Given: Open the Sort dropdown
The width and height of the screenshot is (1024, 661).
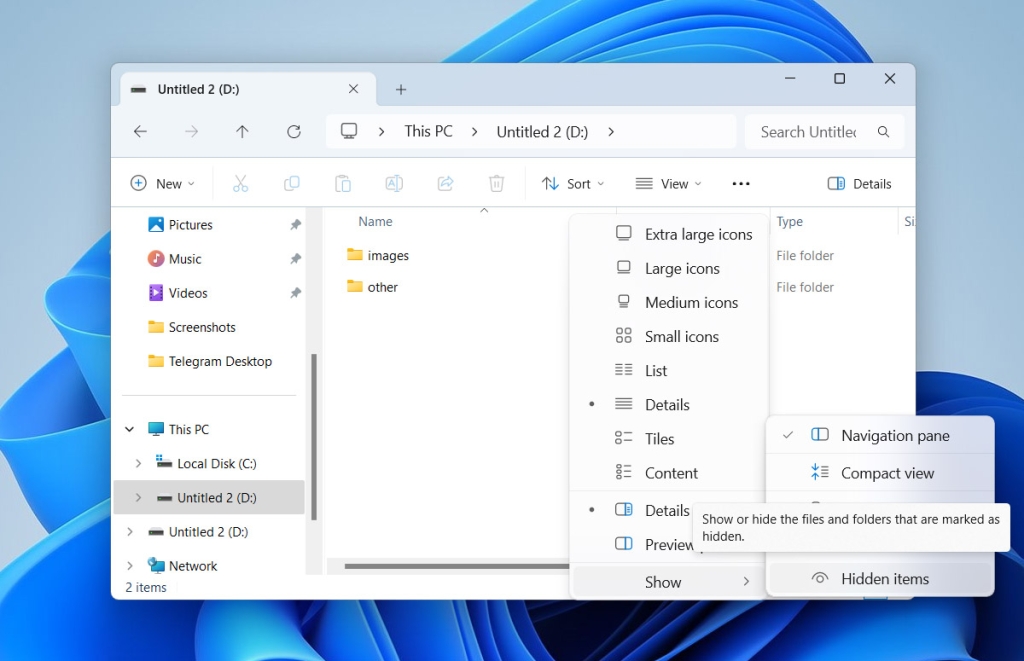Looking at the screenshot, I should pos(574,183).
